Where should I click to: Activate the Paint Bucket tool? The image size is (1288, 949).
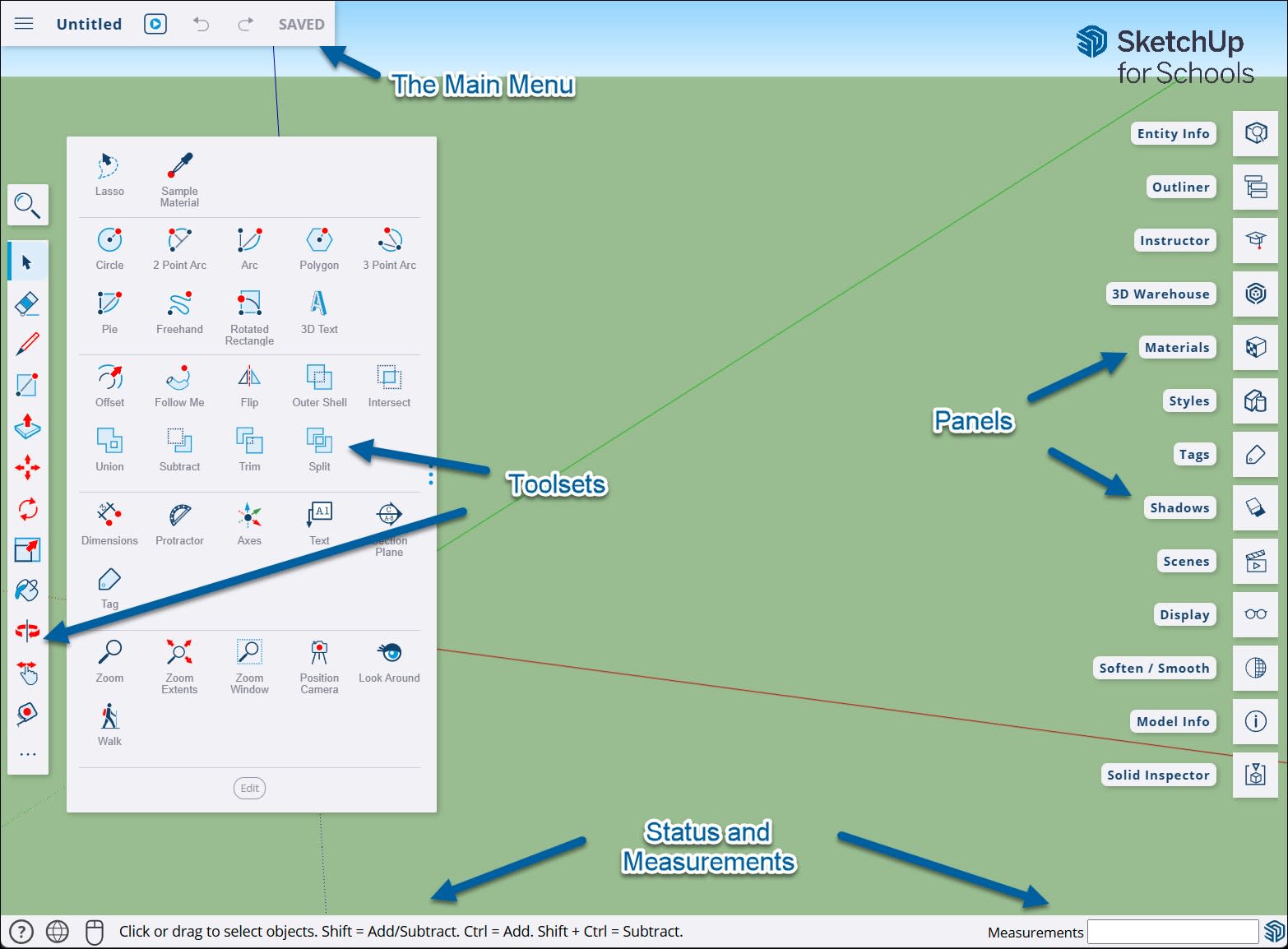coord(27,590)
